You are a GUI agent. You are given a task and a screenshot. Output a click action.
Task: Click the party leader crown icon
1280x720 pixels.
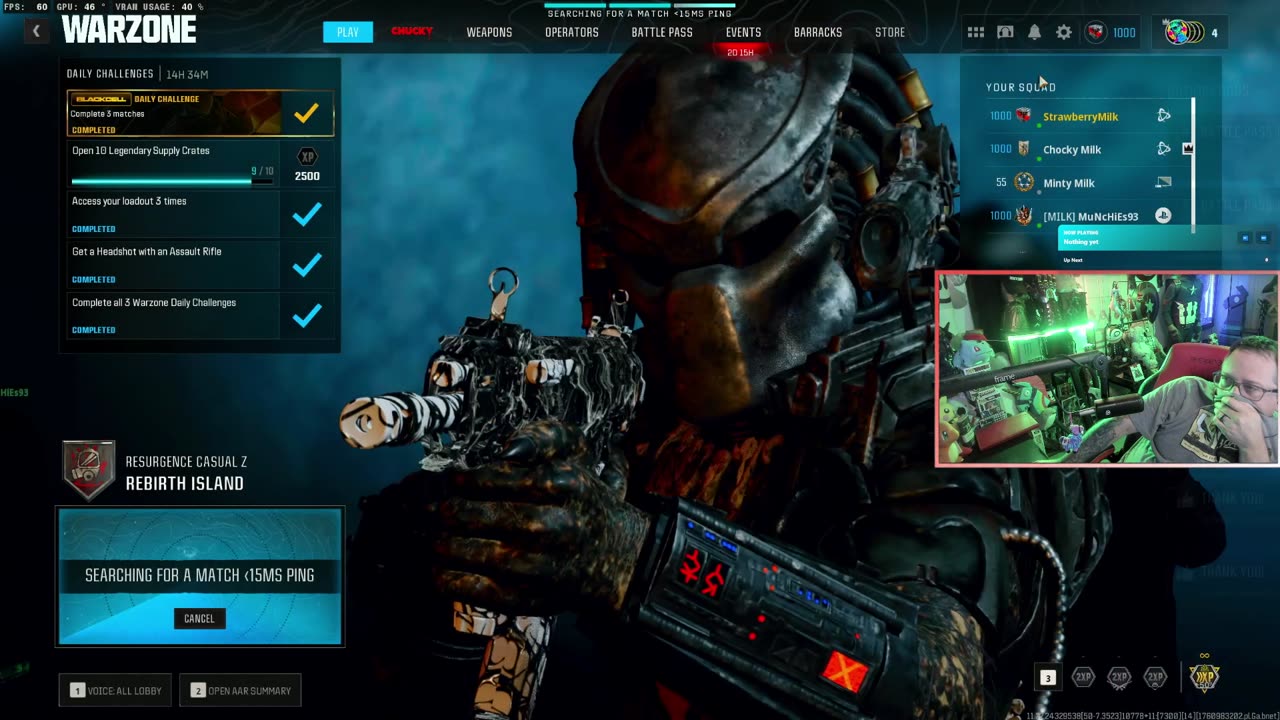click(x=1188, y=149)
